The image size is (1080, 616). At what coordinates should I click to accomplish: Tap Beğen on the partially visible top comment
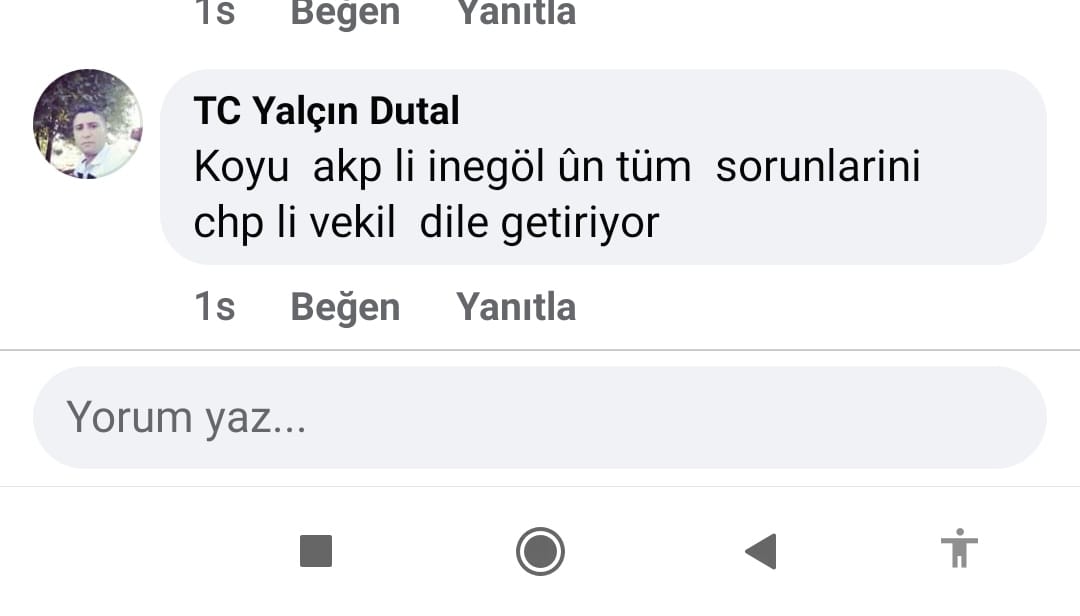(345, 12)
